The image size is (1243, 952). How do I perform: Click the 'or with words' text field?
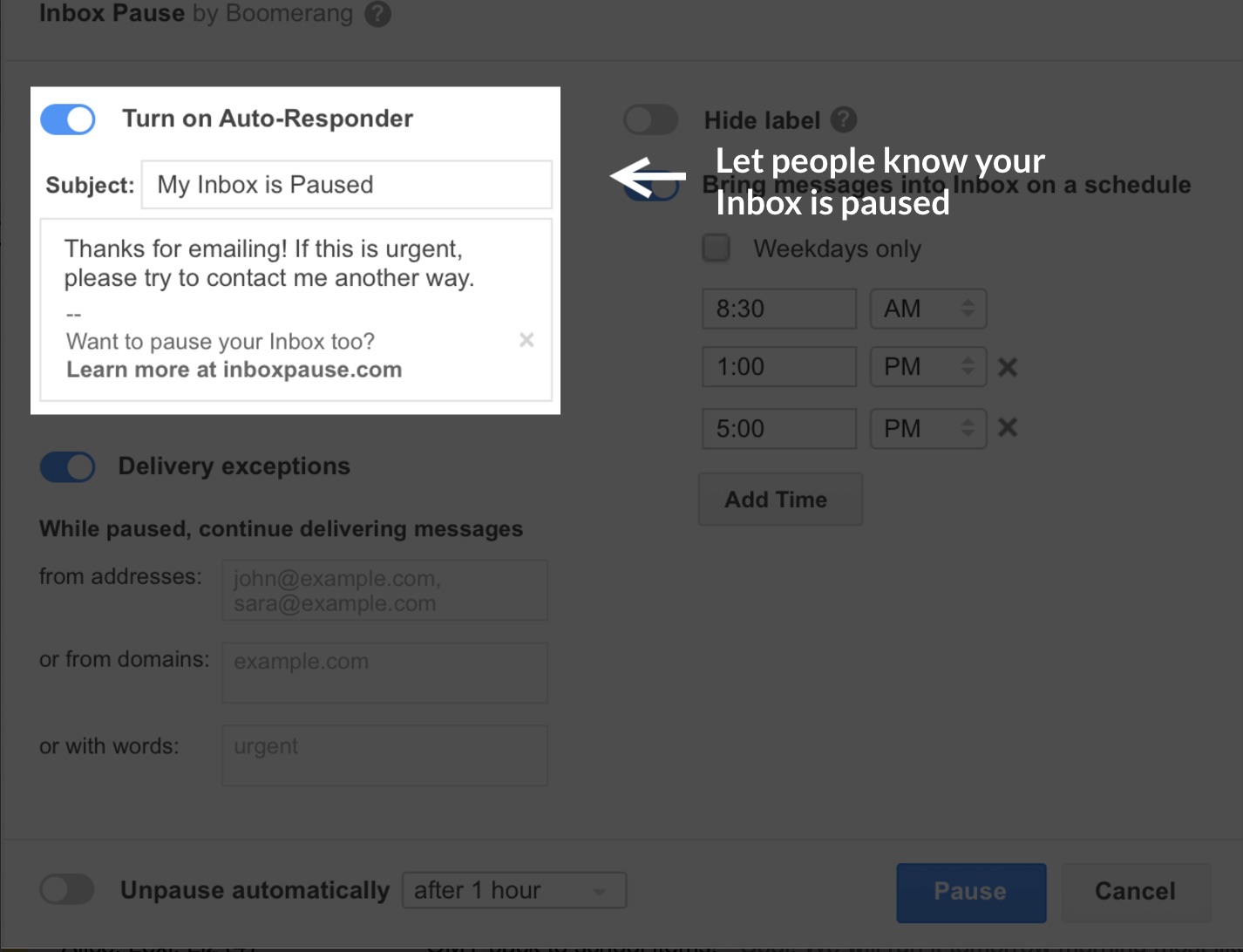click(x=384, y=755)
